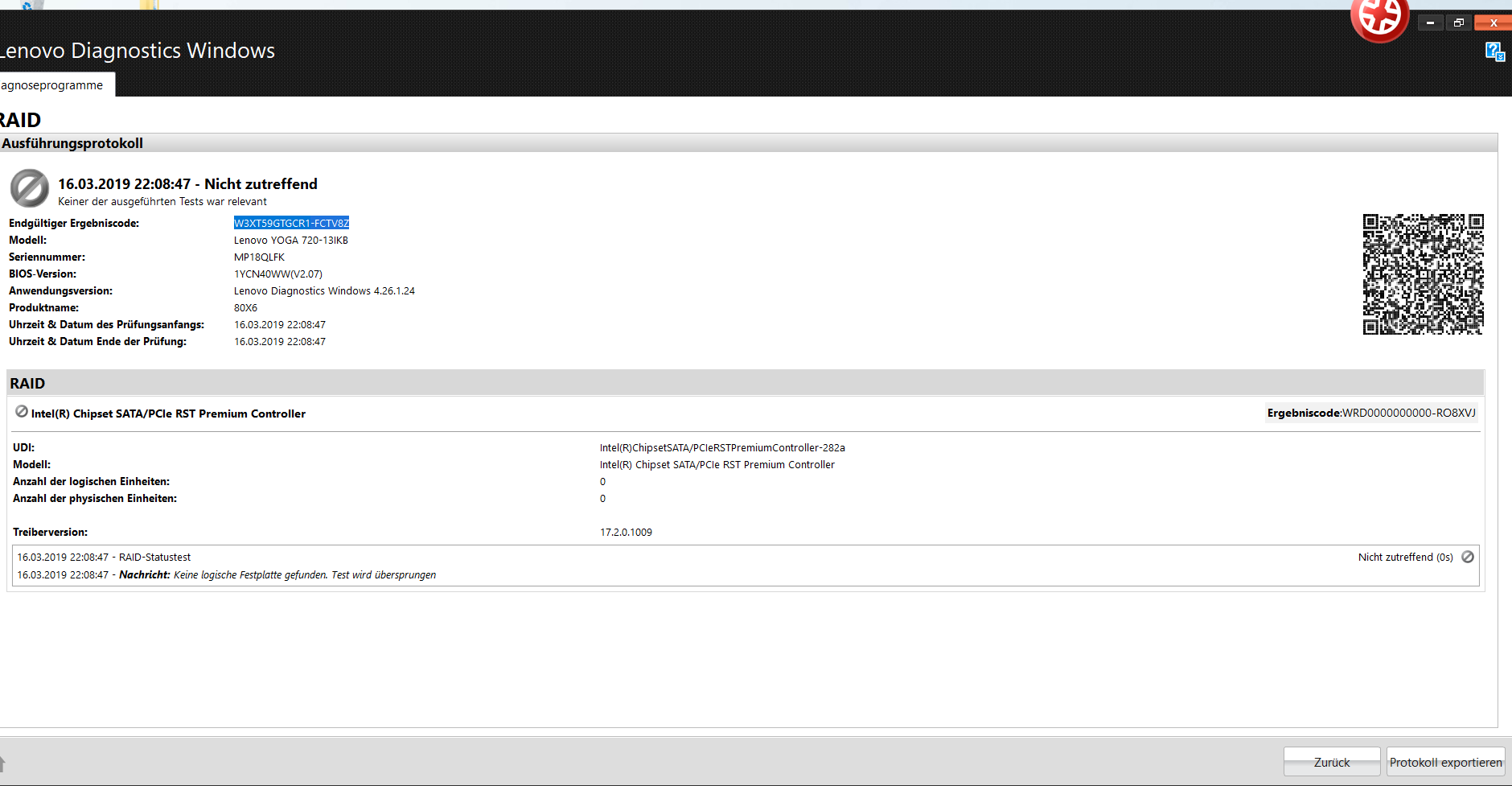The width and height of the screenshot is (1512, 786).
Task: Click the 'Nicht zutreffend (0s)' result text
Action: point(1405,557)
